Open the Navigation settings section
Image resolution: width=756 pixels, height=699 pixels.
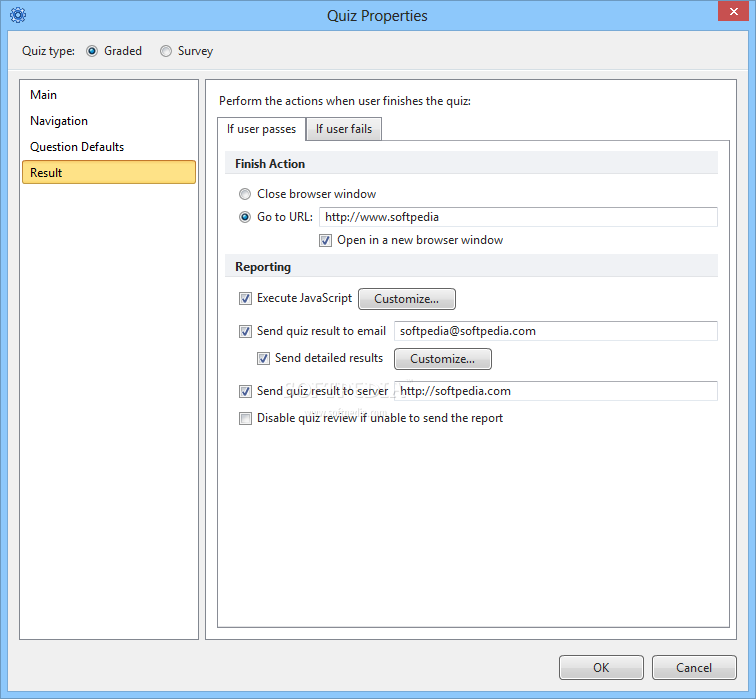pyautogui.click(x=59, y=121)
